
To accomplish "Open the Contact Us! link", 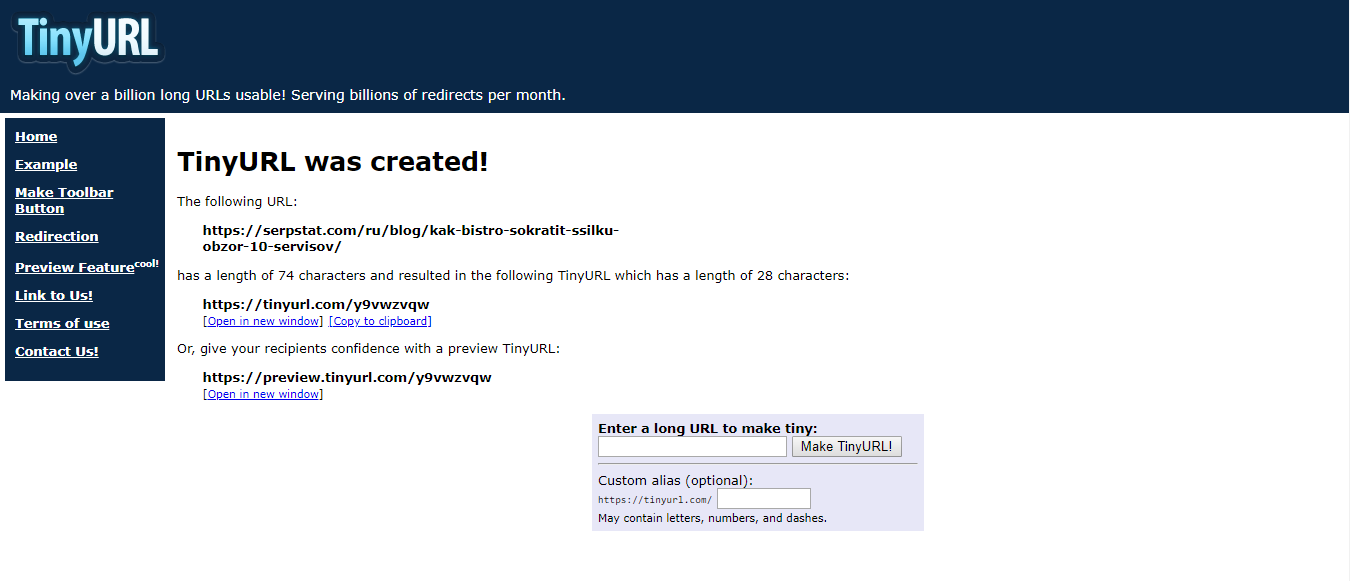I will [x=57, y=352].
